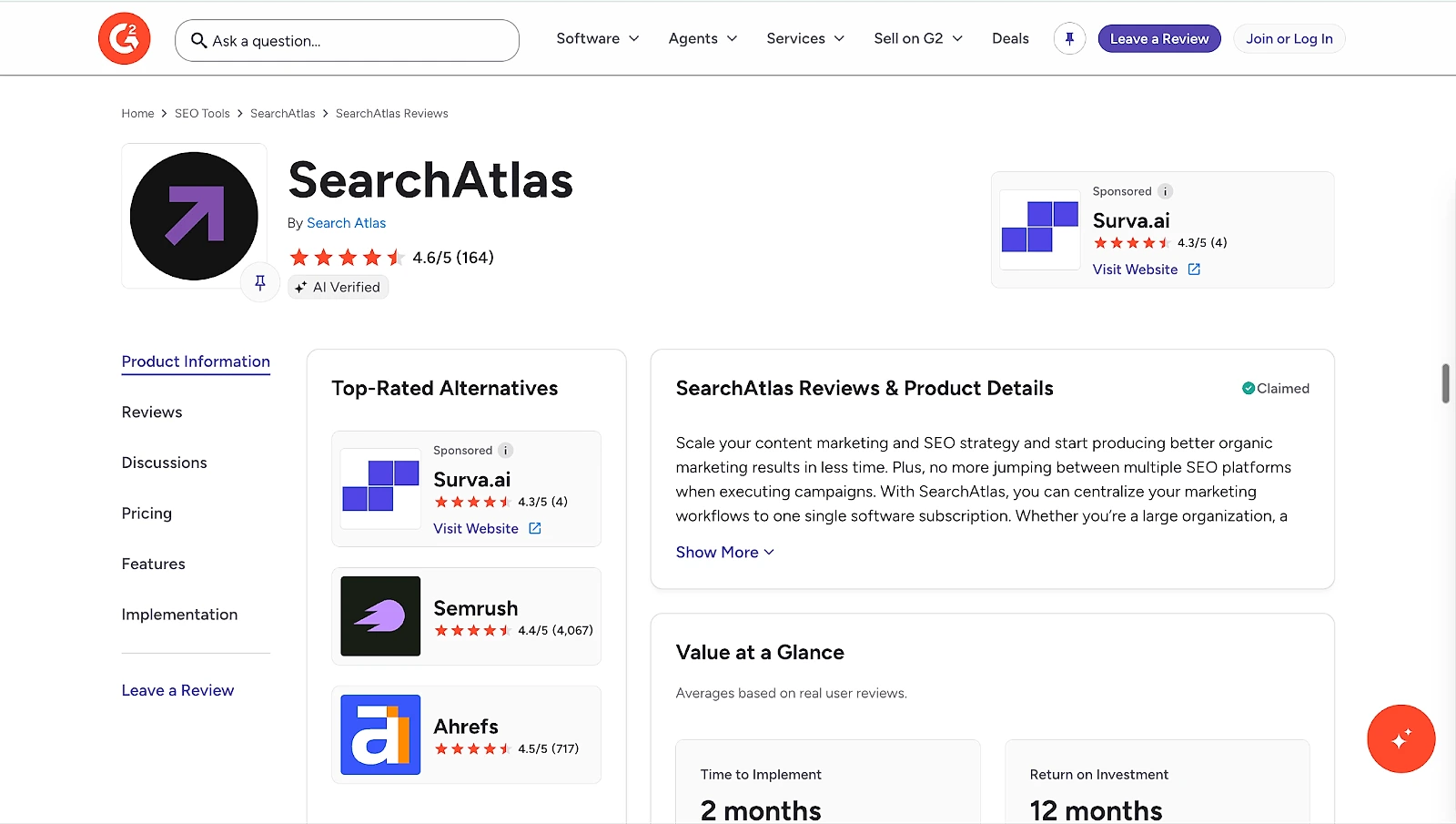This screenshot has width=1456, height=824.
Task: Select Product Information in sidebar
Action: pos(196,361)
